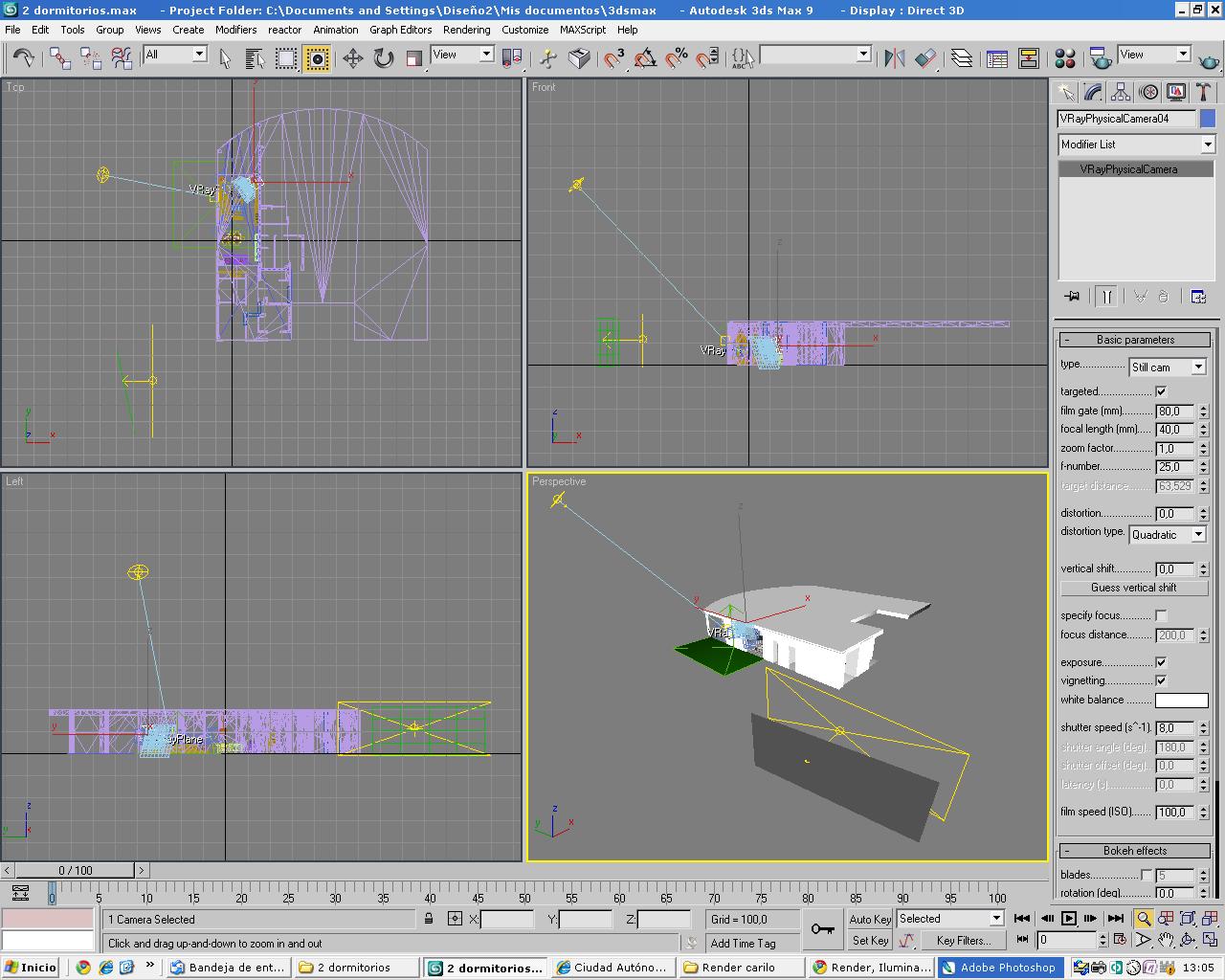Activate the Bind to Space Warp tool
1225x980 pixels.
coord(122,58)
